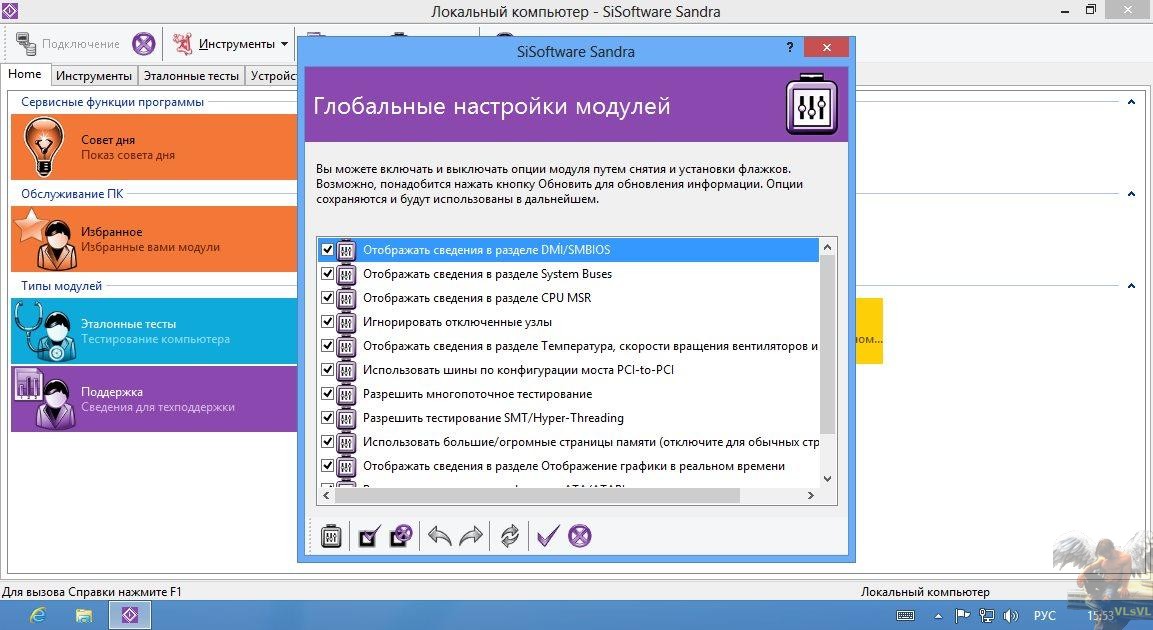The width and height of the screenshot is (1153, 630).
Task: Open the Инструменты toolbar dropdown arrow
Action: (285, 44)
